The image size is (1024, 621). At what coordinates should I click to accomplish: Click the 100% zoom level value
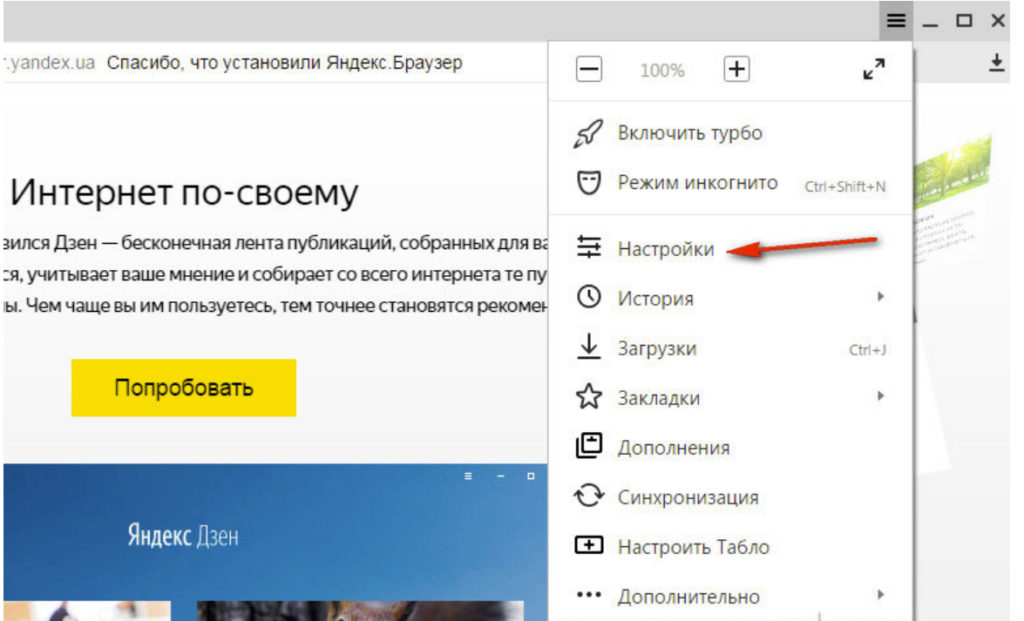tap(662, 70)
